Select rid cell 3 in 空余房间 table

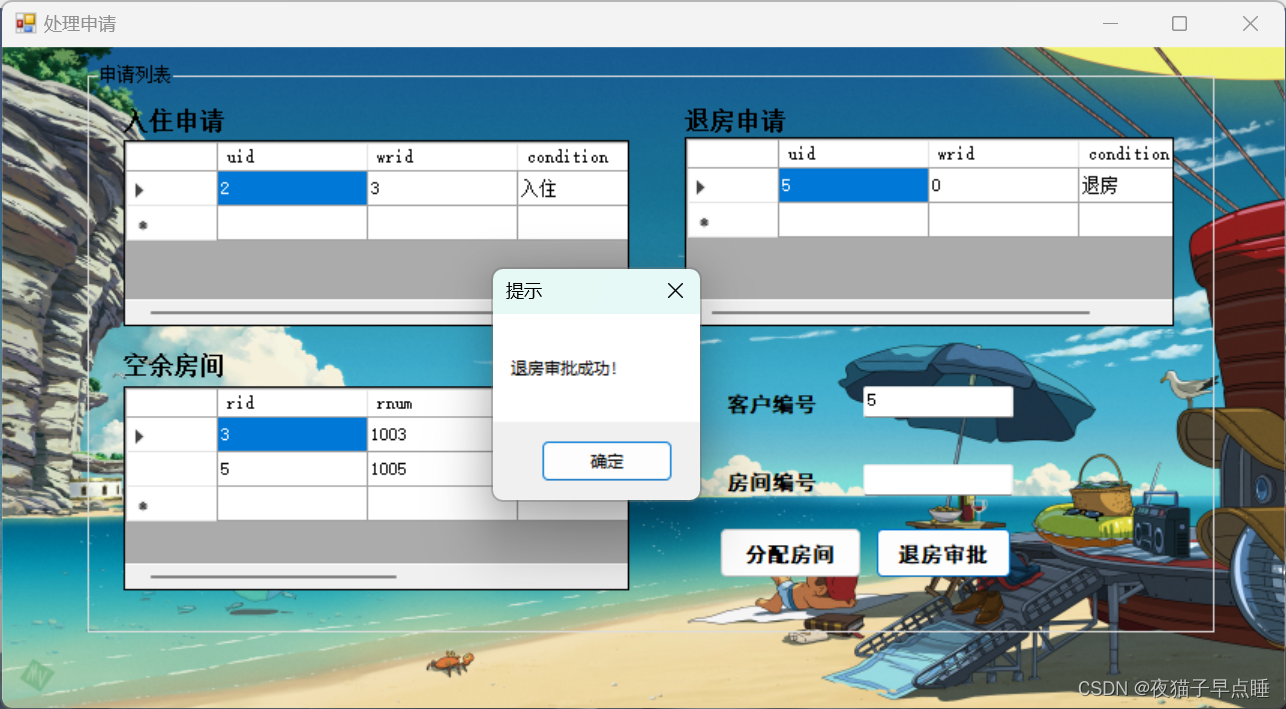coord(292,434)
